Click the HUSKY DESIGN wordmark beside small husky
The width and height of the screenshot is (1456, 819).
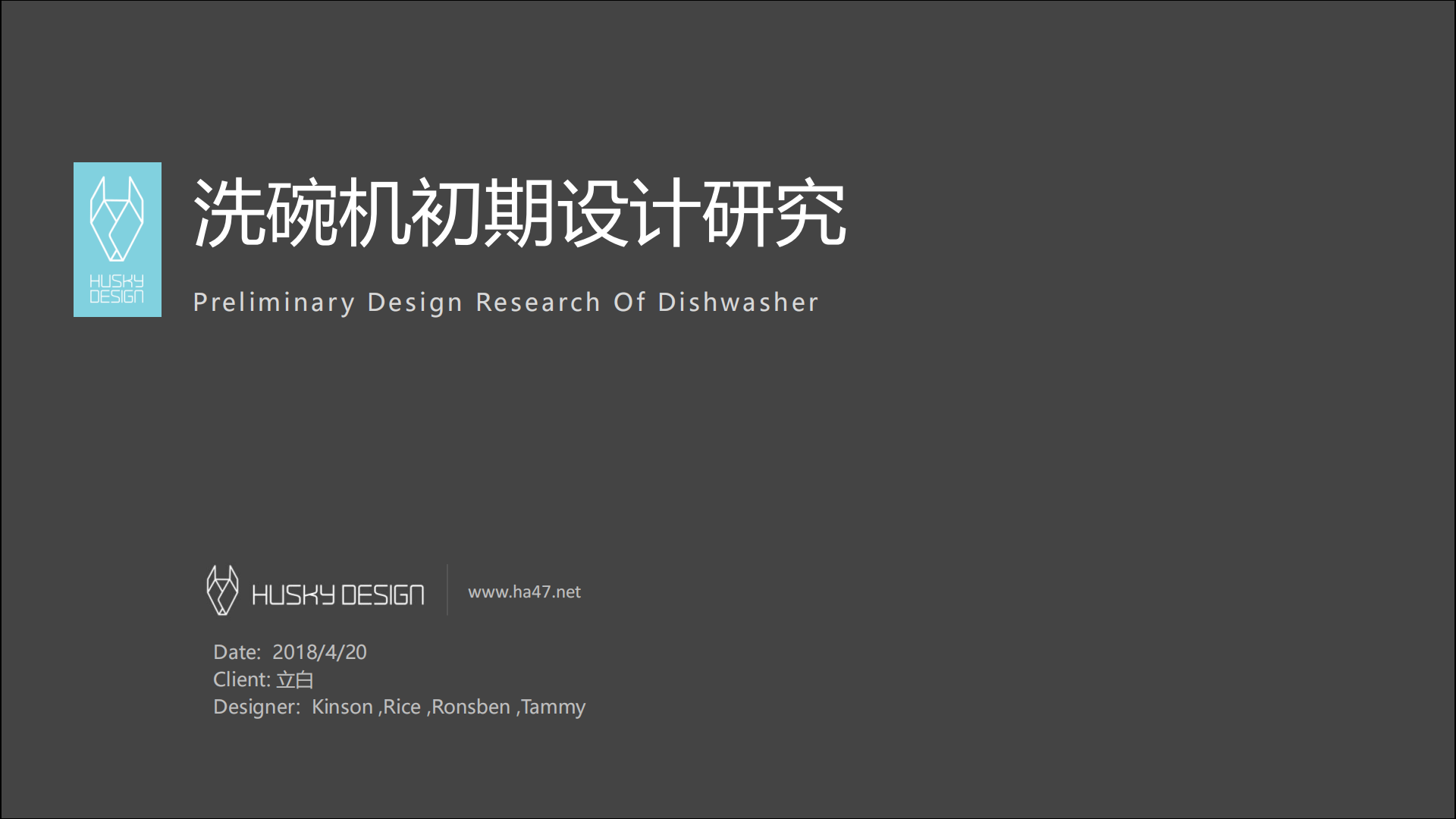[338, 595]
